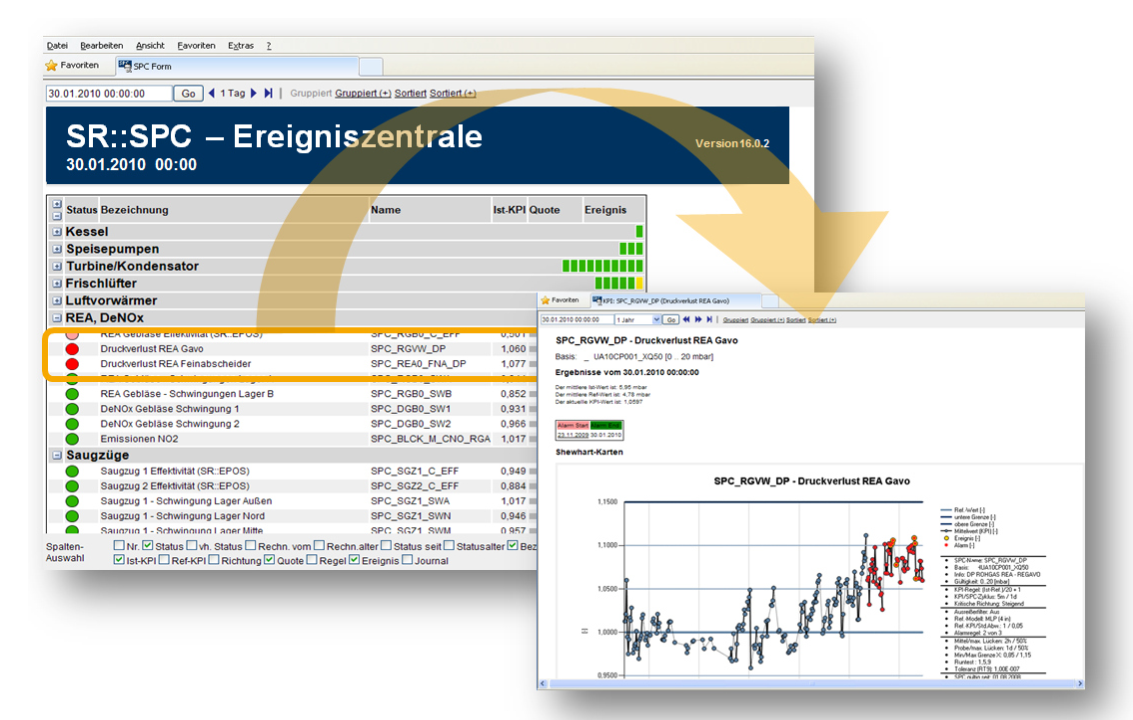Click red status dot of Druckverlust REA Feinabscheider

pos(72,364)
